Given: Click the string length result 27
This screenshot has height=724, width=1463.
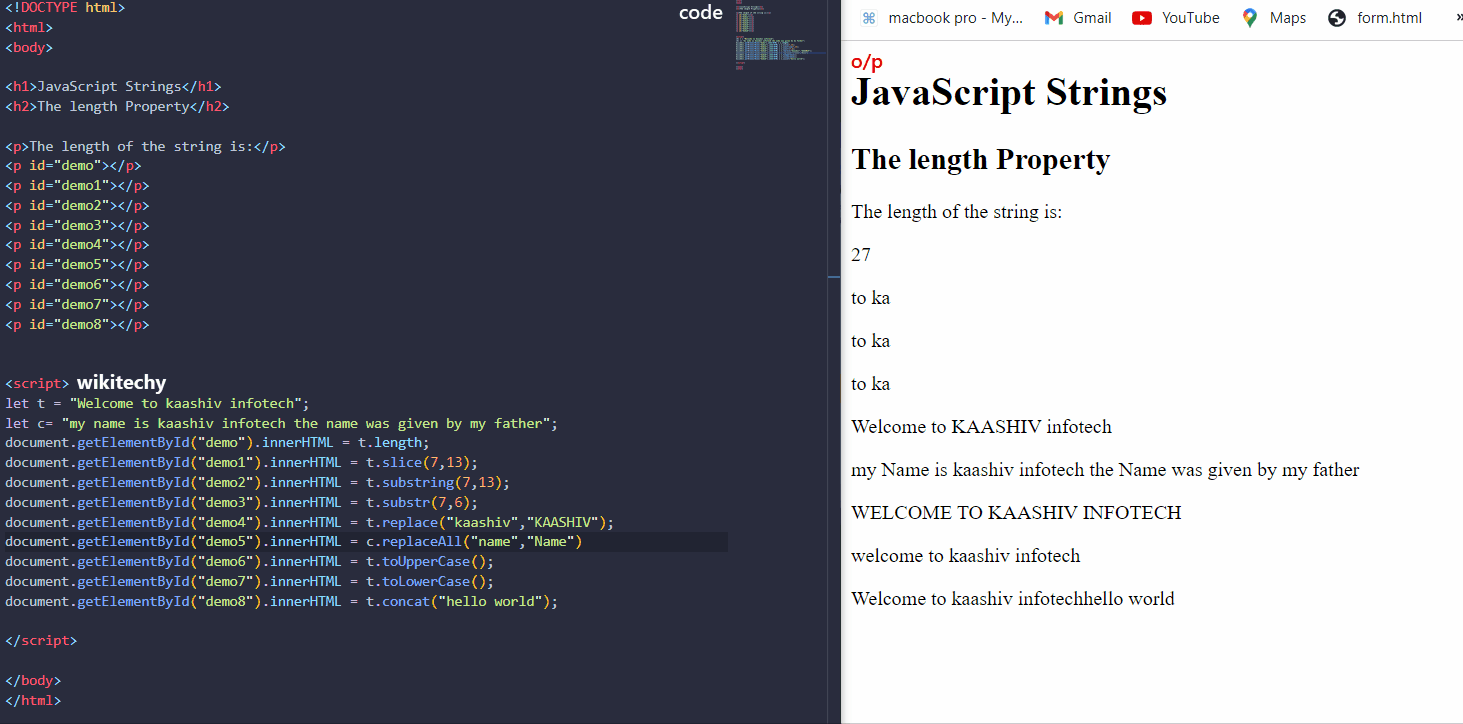Looking at the screenshot, I should click(860, 254).
